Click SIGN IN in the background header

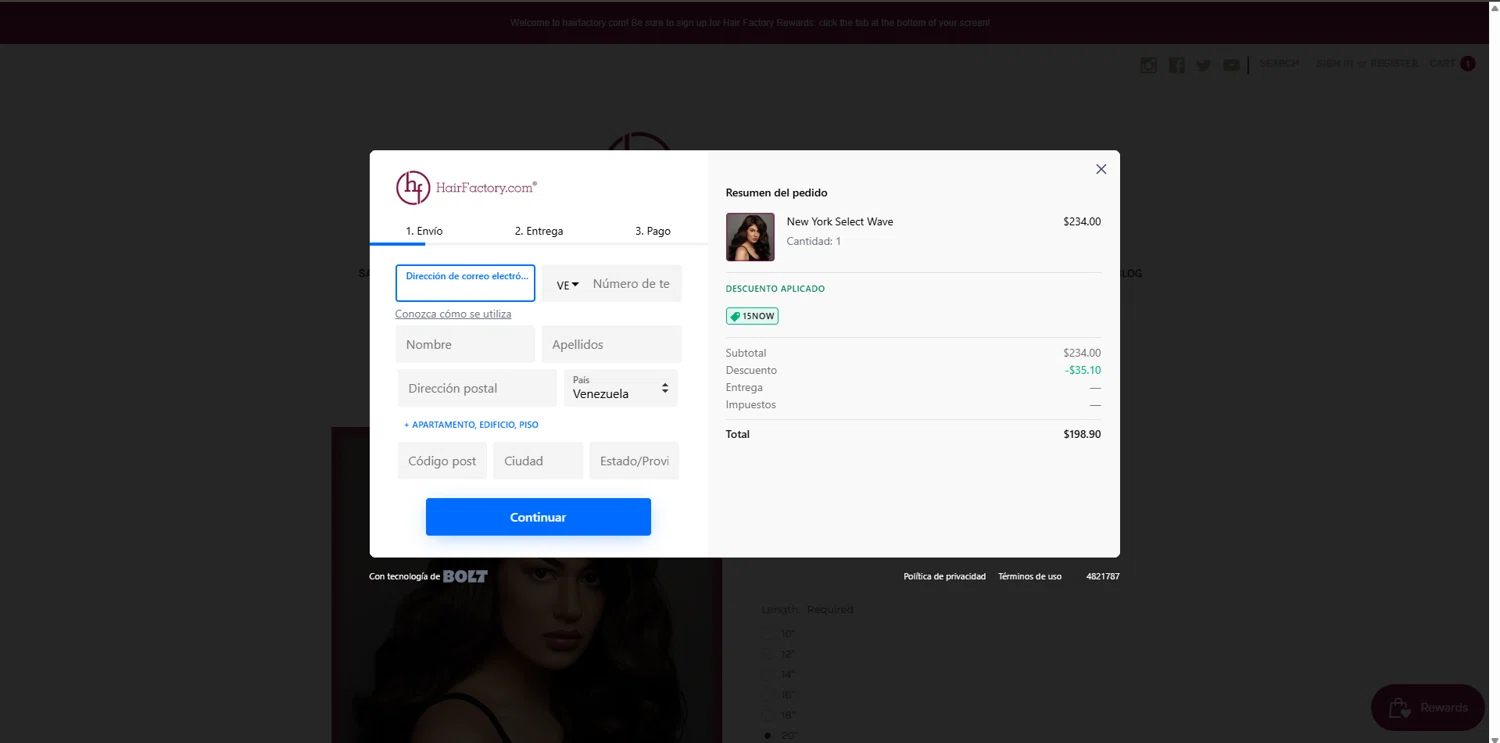tap(1335, 63)
